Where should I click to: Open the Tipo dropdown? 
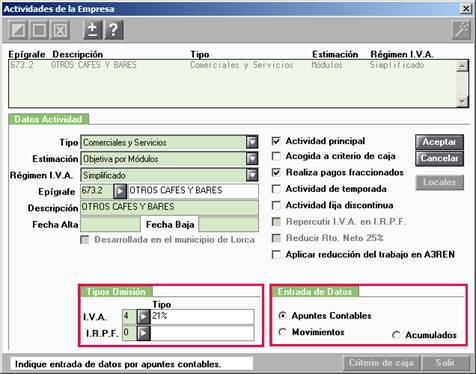tap(252, 142)
